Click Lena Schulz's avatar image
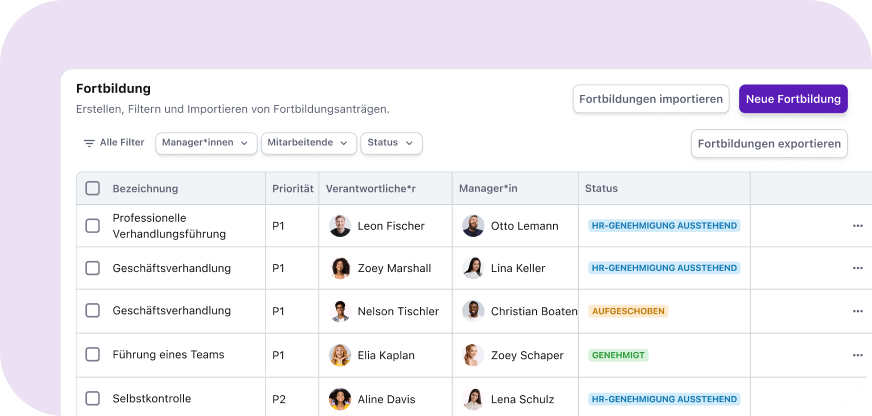 473,399
